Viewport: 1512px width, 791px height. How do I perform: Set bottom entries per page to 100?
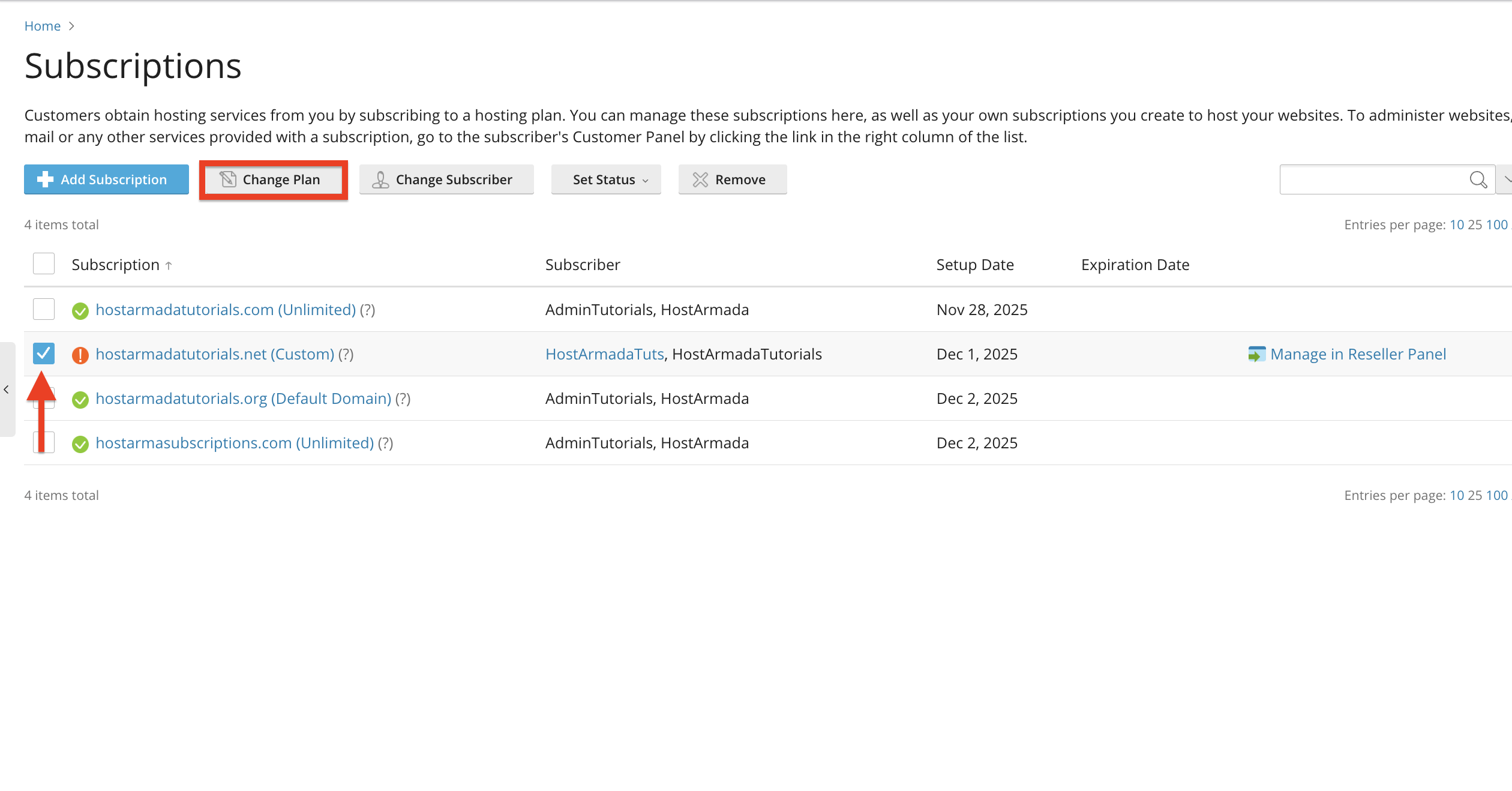click(x=1496, y=495)
